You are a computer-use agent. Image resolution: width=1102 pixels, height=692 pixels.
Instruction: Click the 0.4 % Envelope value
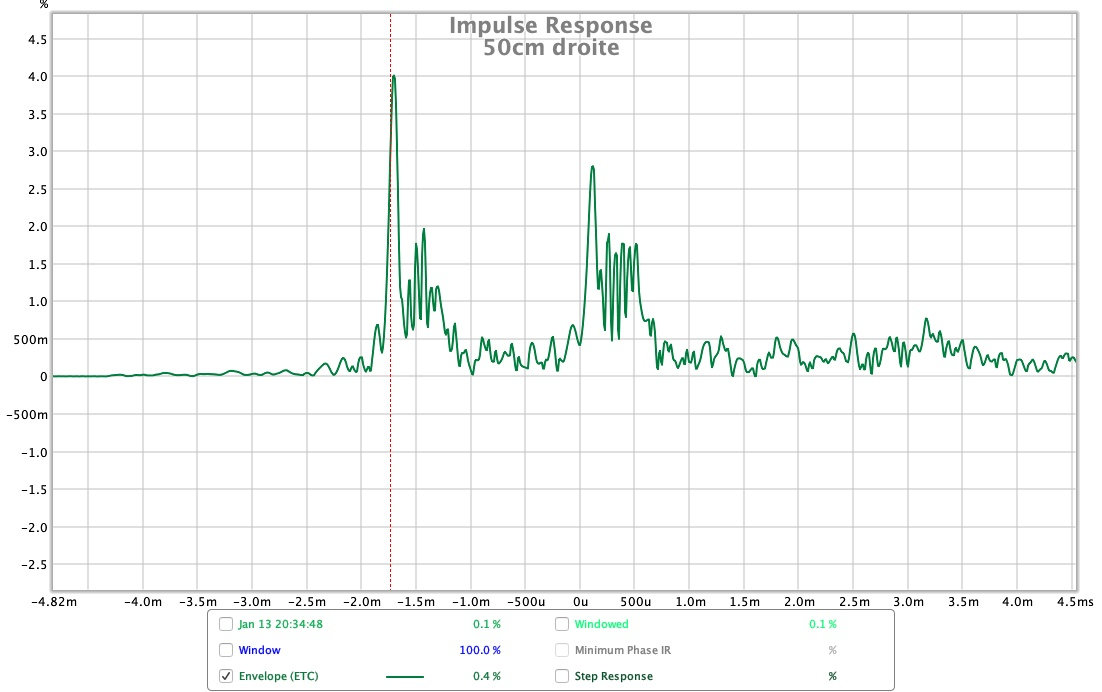coord(487,676)
